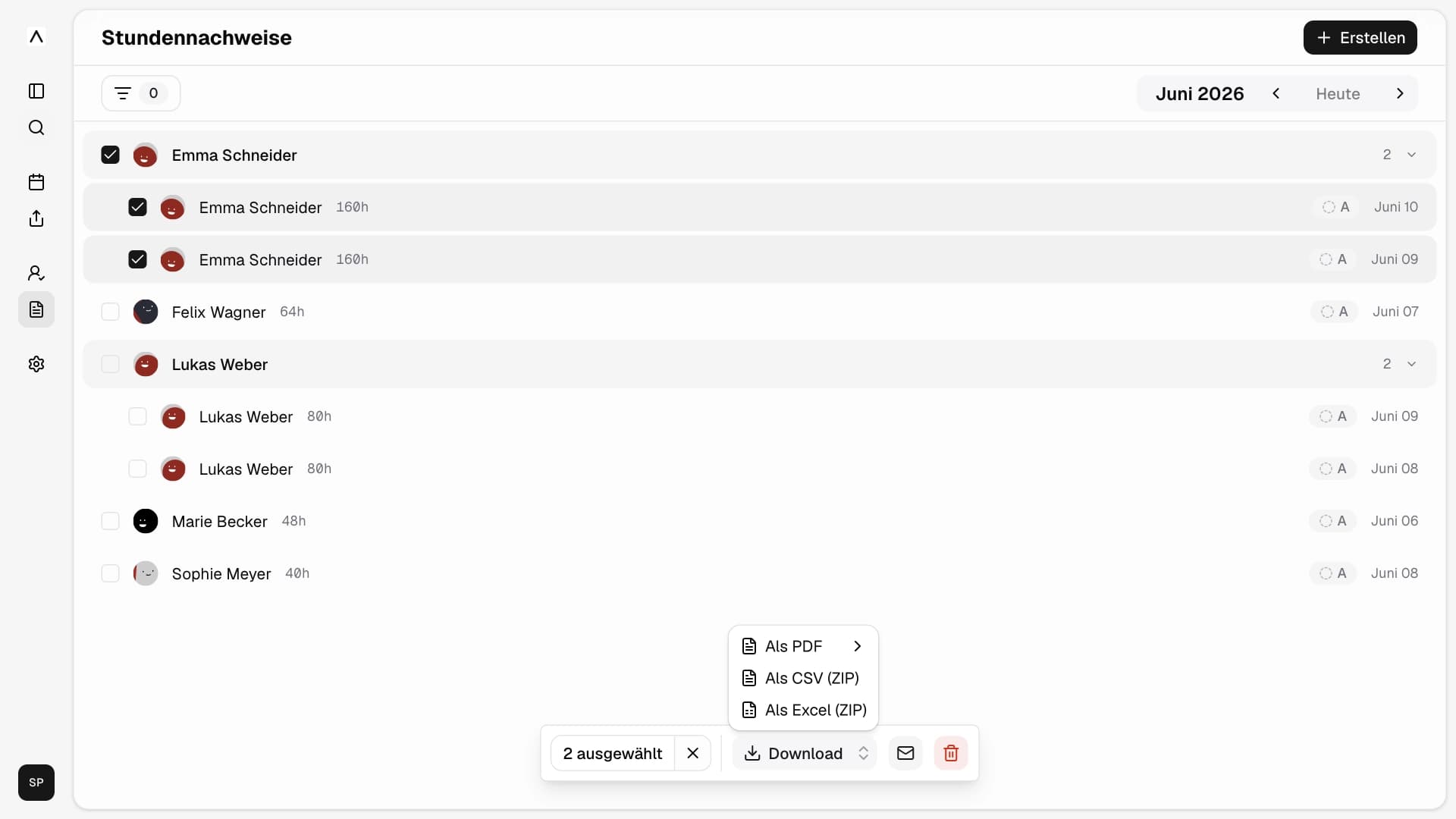This screenshot has height=819, width=1456.
Task: Send selected timesheets by email icon
Action: pyautogui.click(x=905, y=753)
